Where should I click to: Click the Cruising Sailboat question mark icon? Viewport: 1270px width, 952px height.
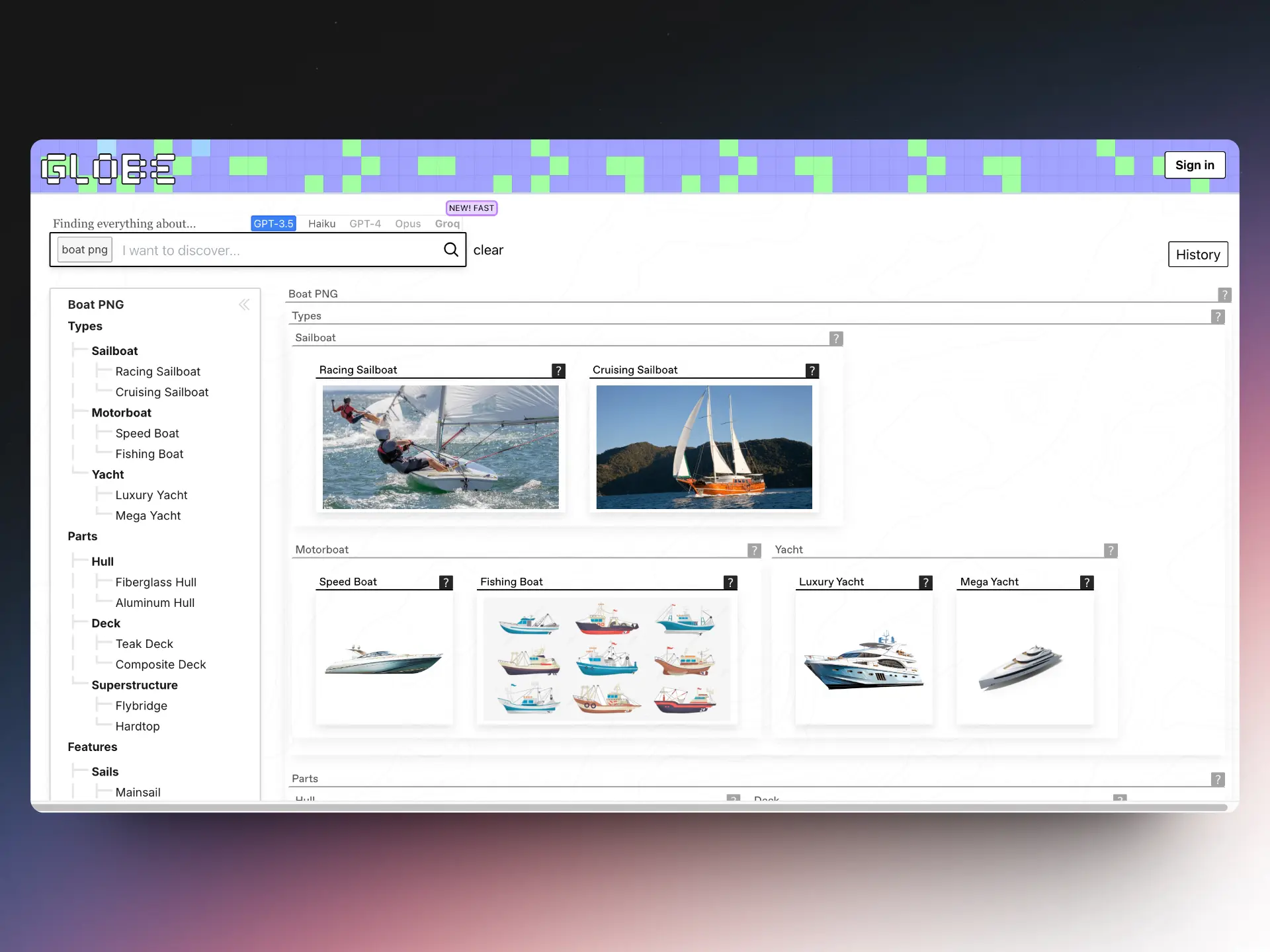click(812, 371)
